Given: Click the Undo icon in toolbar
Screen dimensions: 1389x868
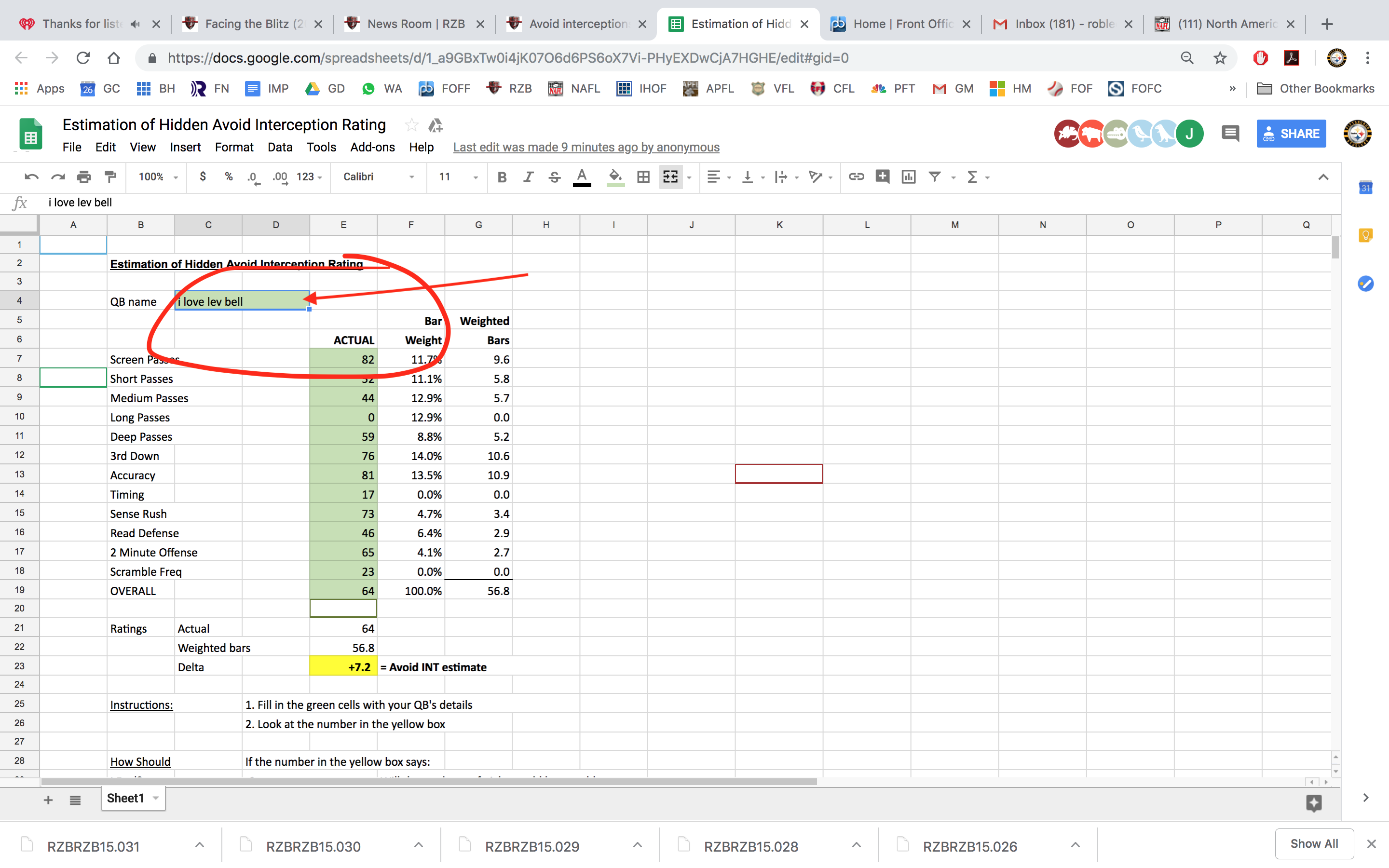Looking at the screenshot, I should click(31, 177).
